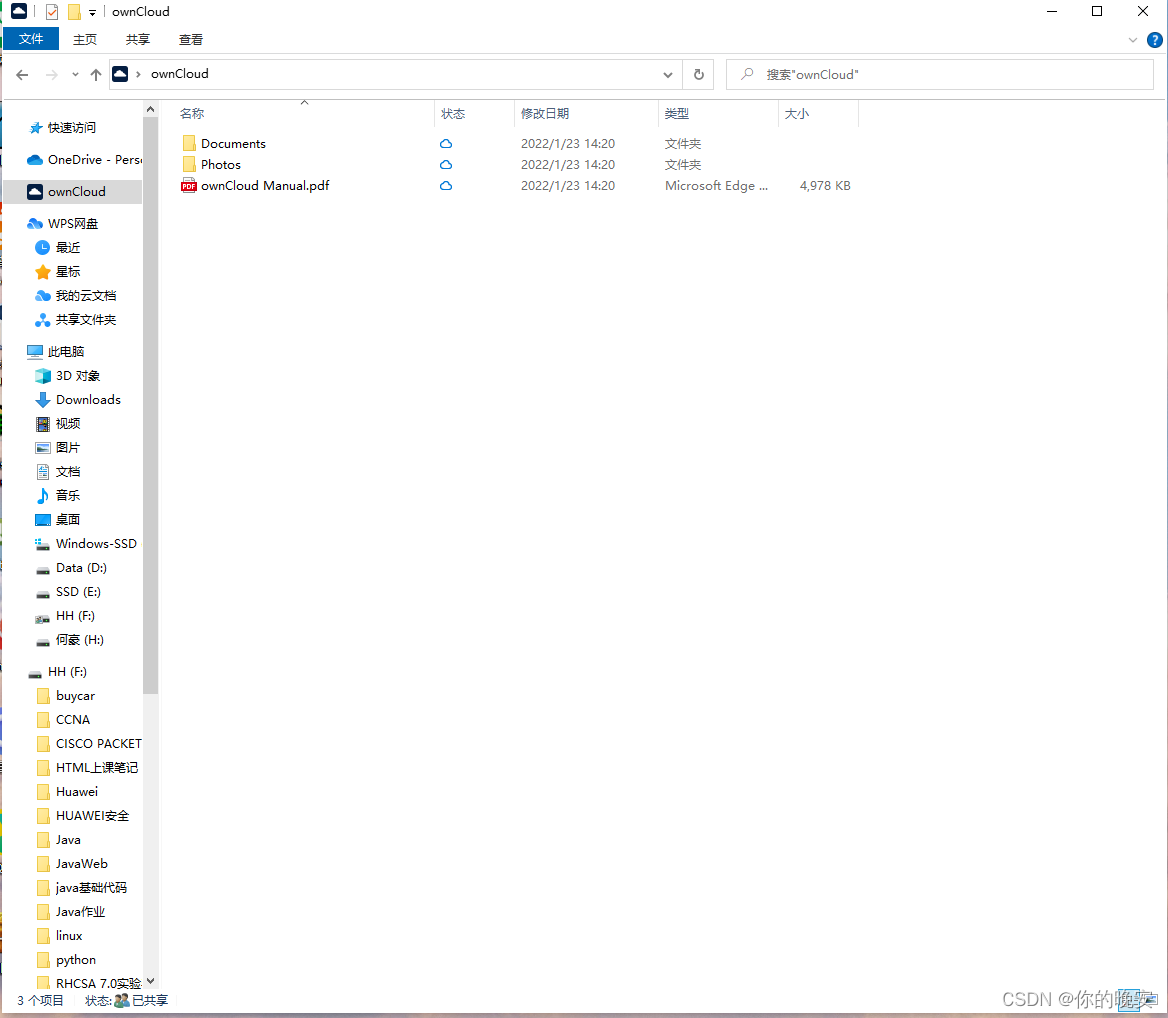Open 共享文件夹 in sidebar
1168x1018 pixels.
point(85,319)
